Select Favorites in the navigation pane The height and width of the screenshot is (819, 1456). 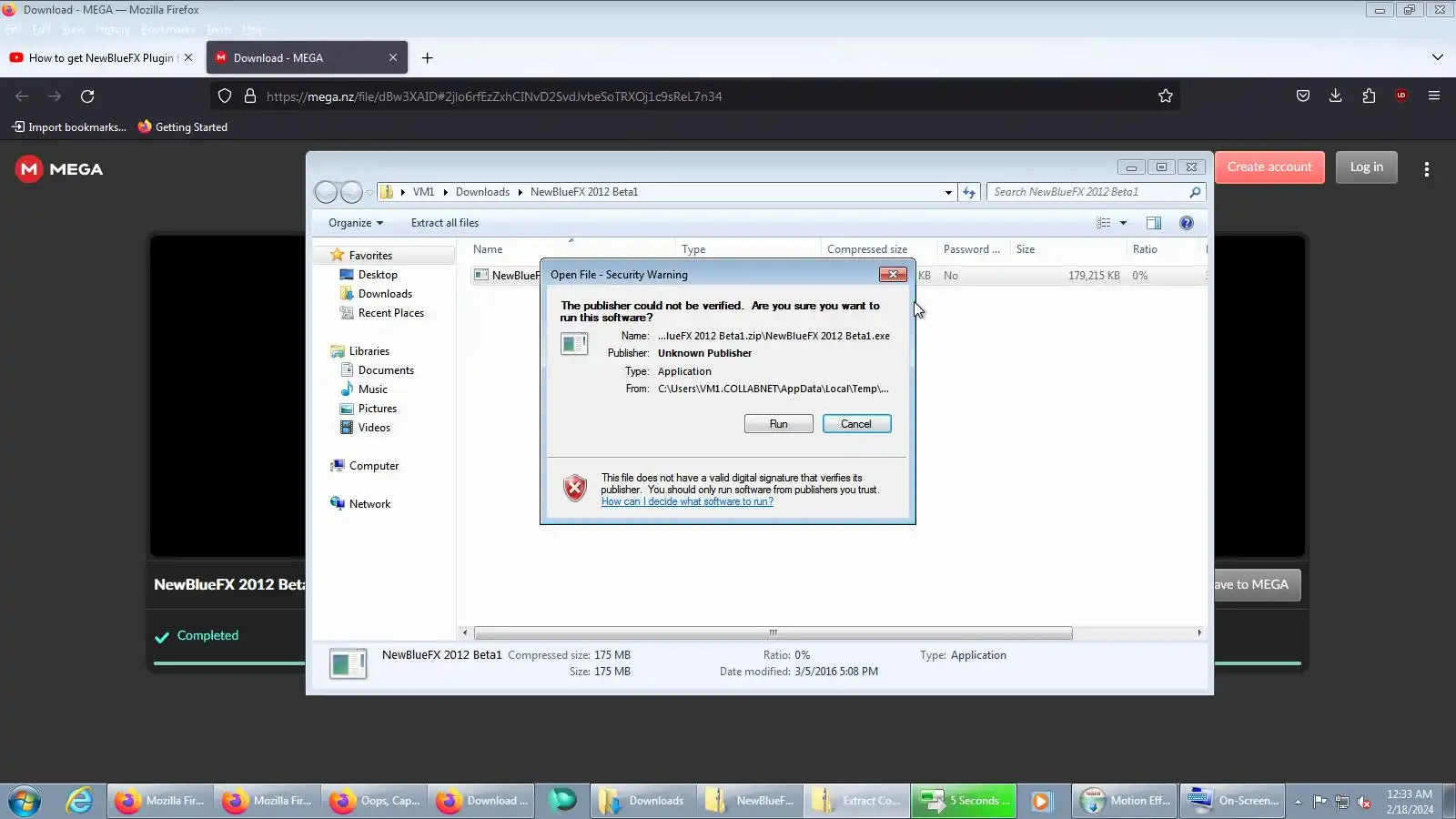click(x=370, y=256)
